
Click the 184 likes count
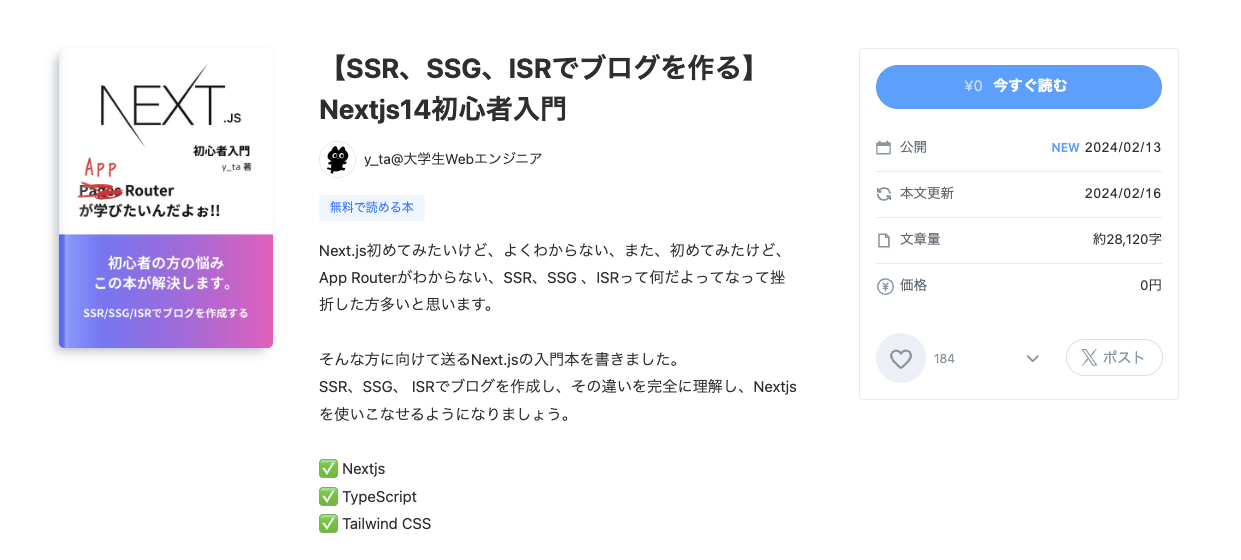(x=944, y=359)
